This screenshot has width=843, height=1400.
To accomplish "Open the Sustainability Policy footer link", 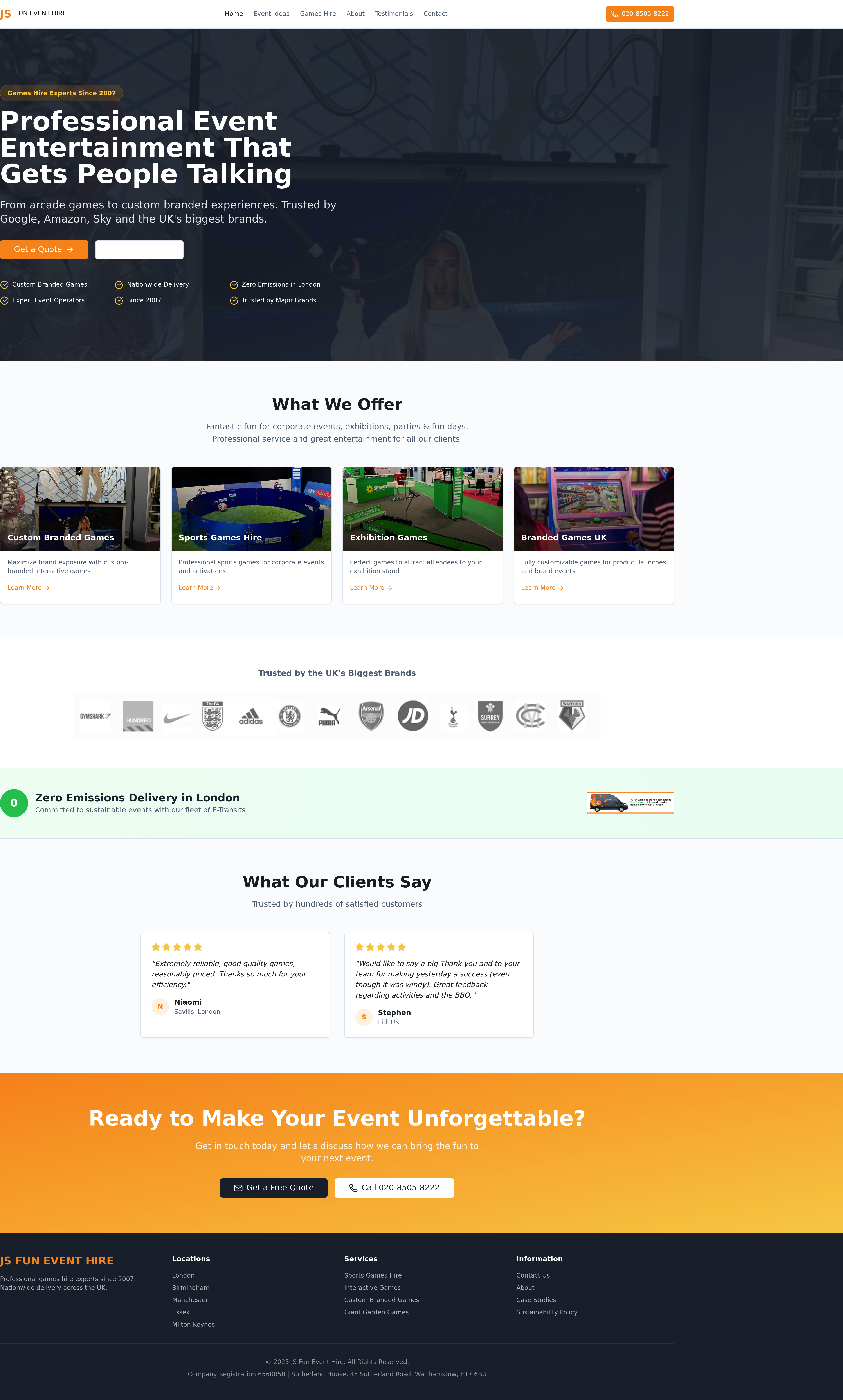I will click(x=546, y=1312).
